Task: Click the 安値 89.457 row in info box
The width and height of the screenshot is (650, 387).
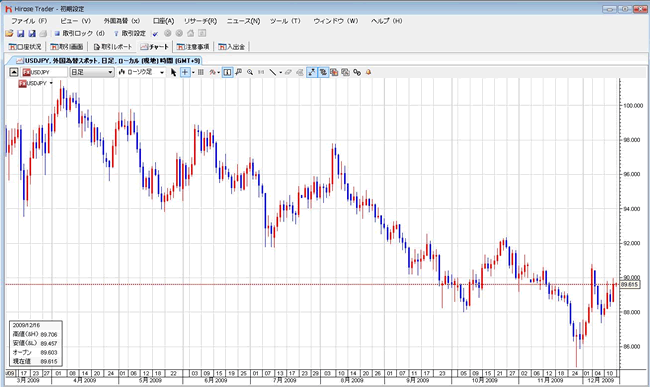Action: pyautogui.click(x=35, y=343)
